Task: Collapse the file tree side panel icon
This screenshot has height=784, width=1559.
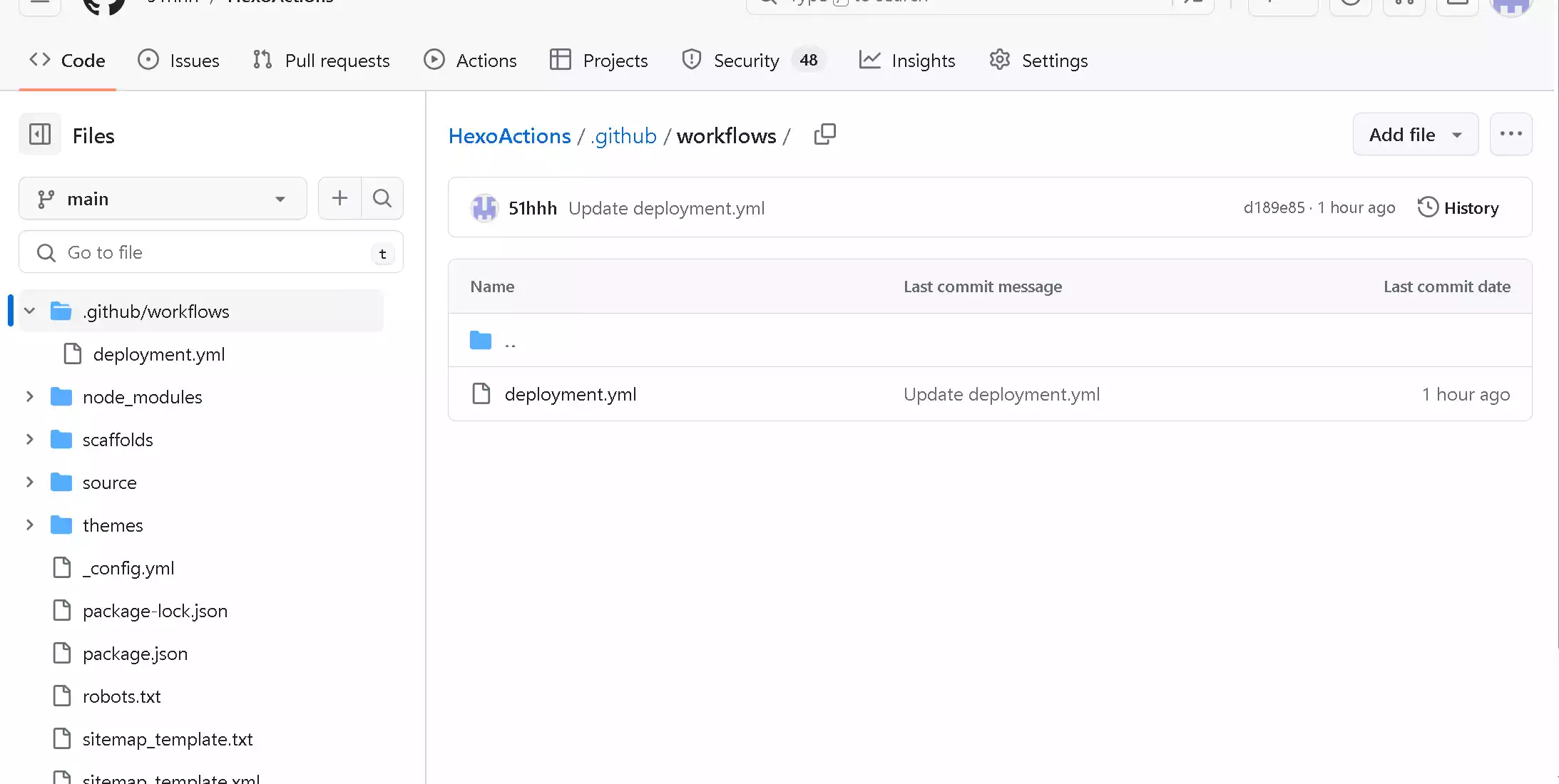Action: [x=40, y=135]
